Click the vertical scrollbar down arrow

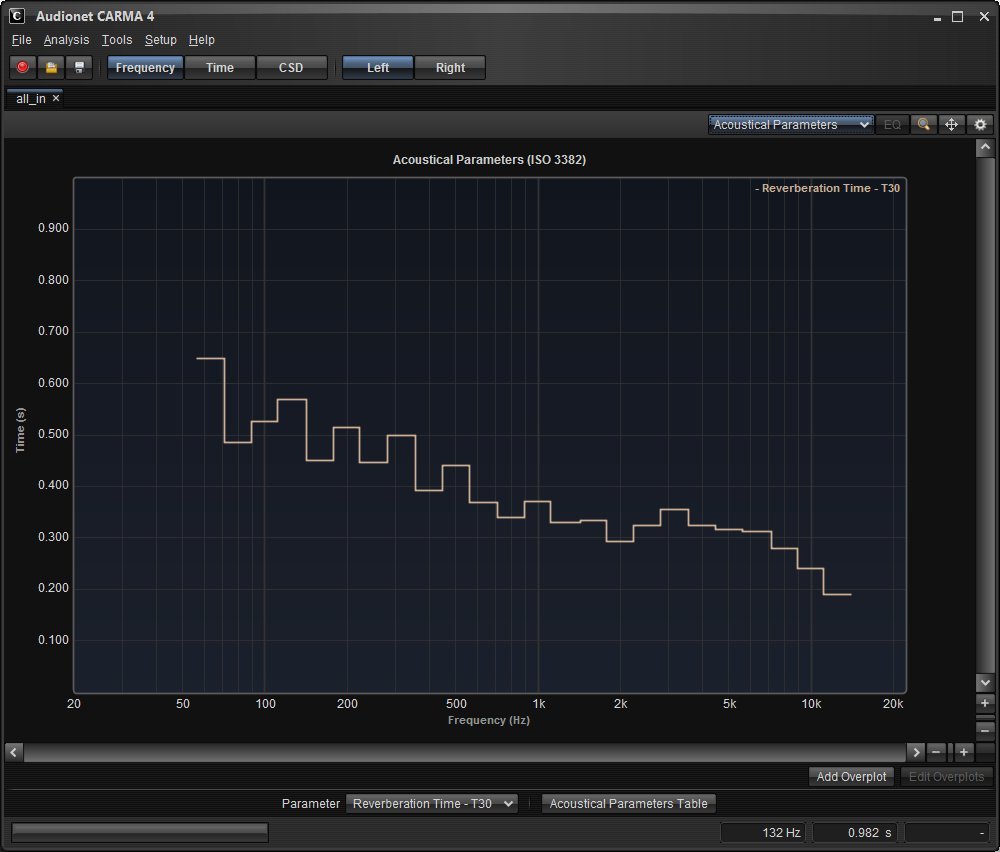[986, 682]
